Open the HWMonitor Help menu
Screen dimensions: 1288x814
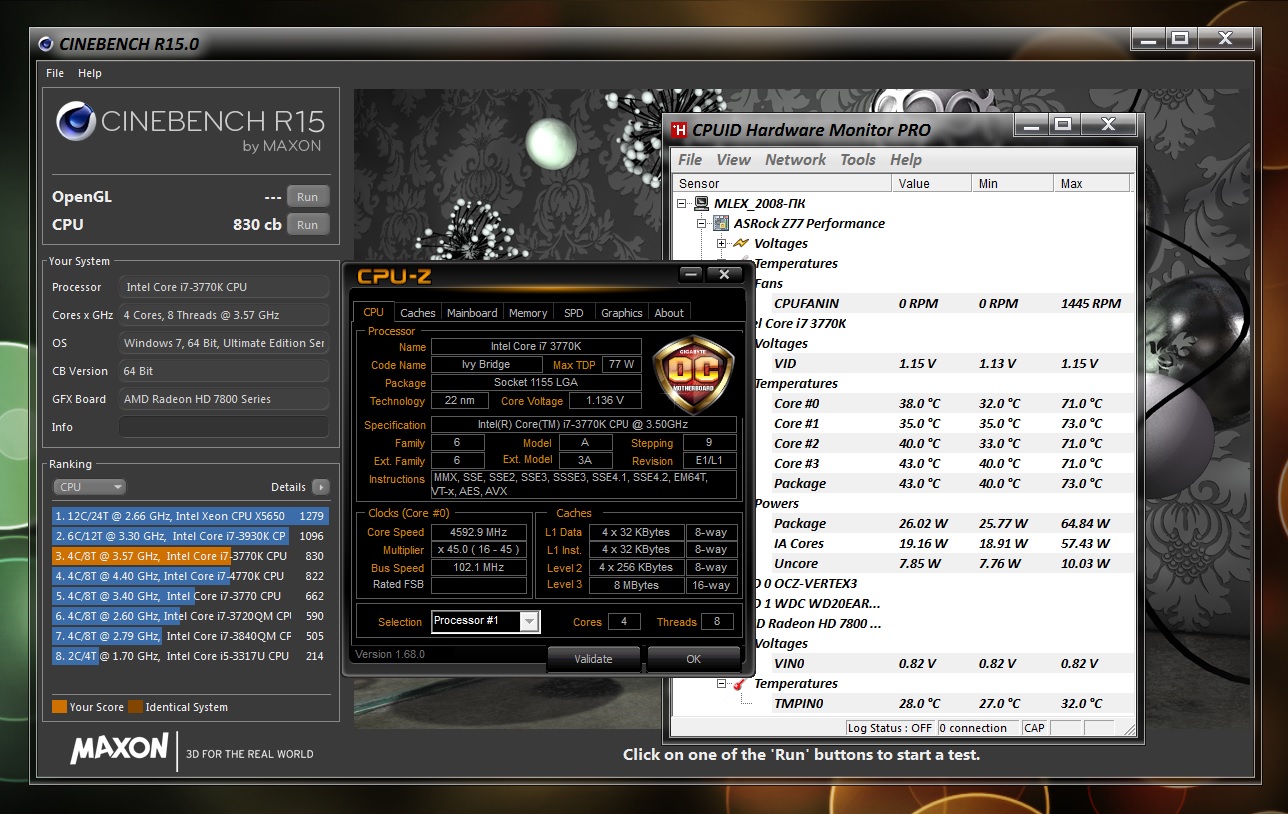tap(906, 159)
